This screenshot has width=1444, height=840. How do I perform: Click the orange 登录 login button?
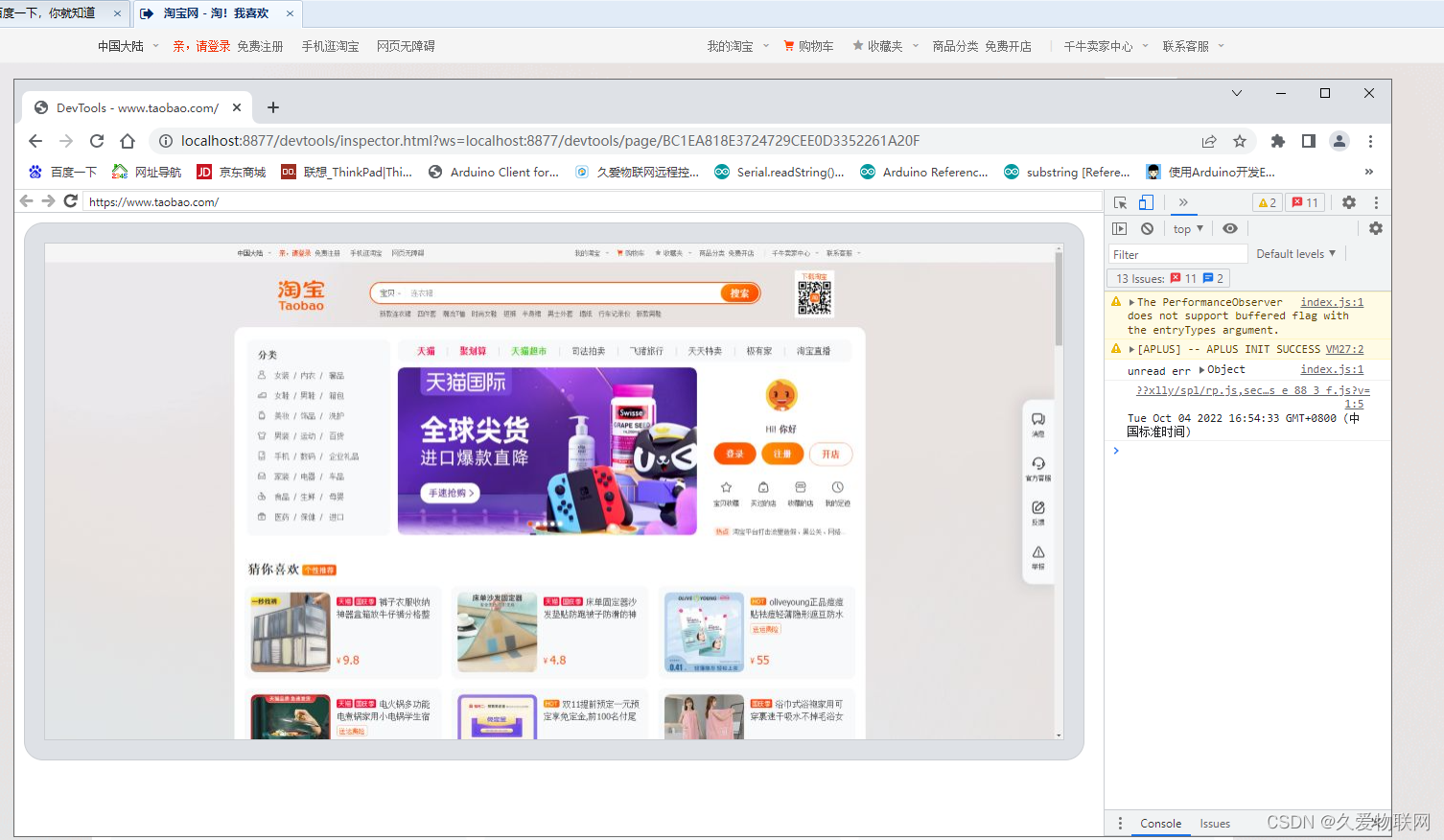[734, 454]
